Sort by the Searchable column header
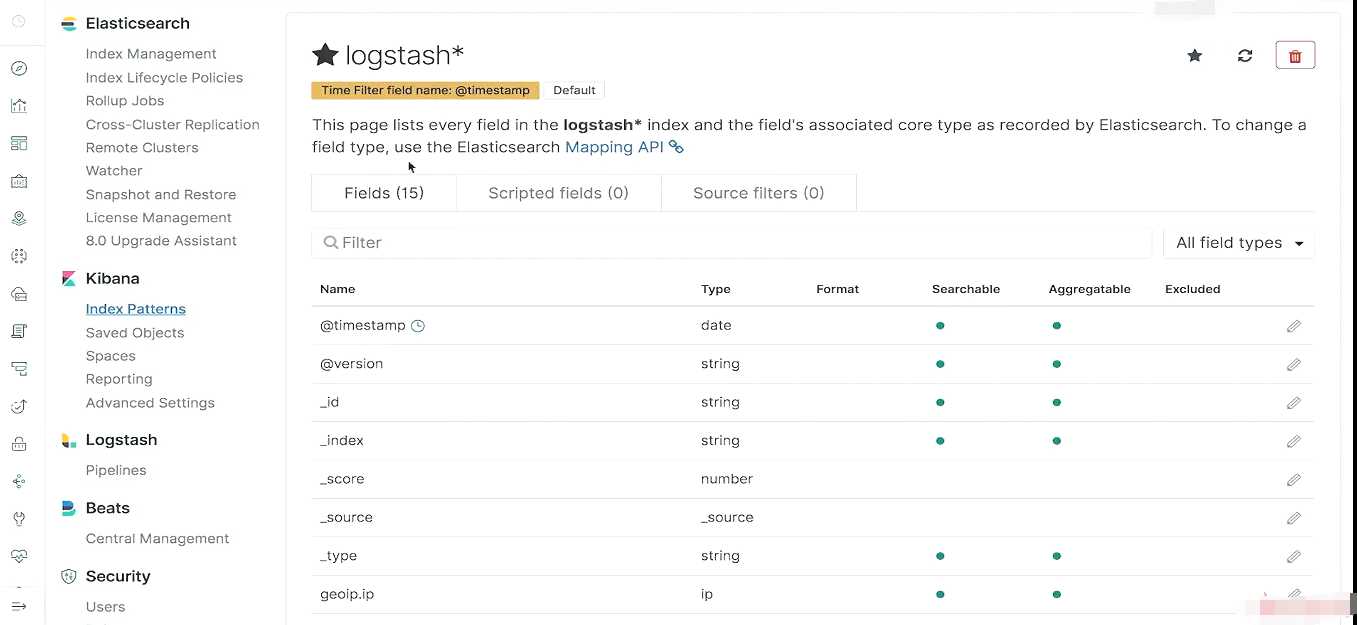 (966, 289)
